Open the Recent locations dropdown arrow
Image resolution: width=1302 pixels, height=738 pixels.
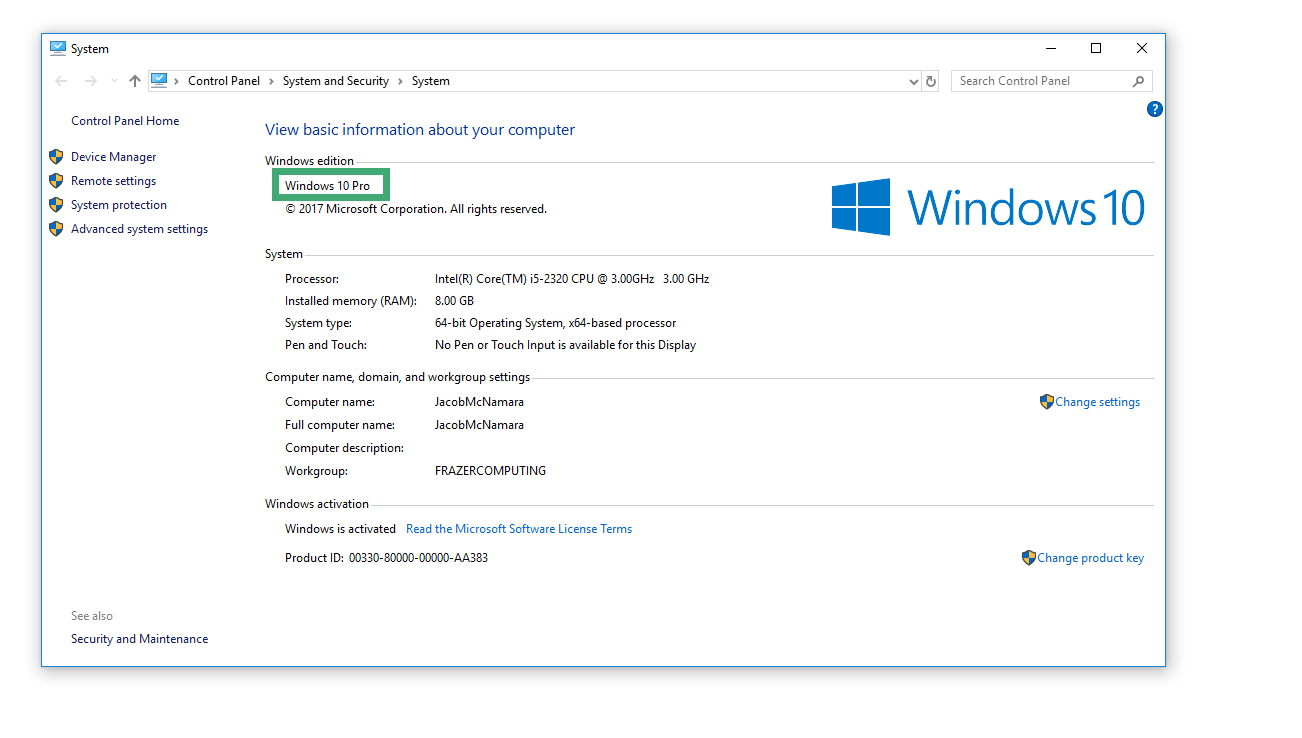point(114,81)
